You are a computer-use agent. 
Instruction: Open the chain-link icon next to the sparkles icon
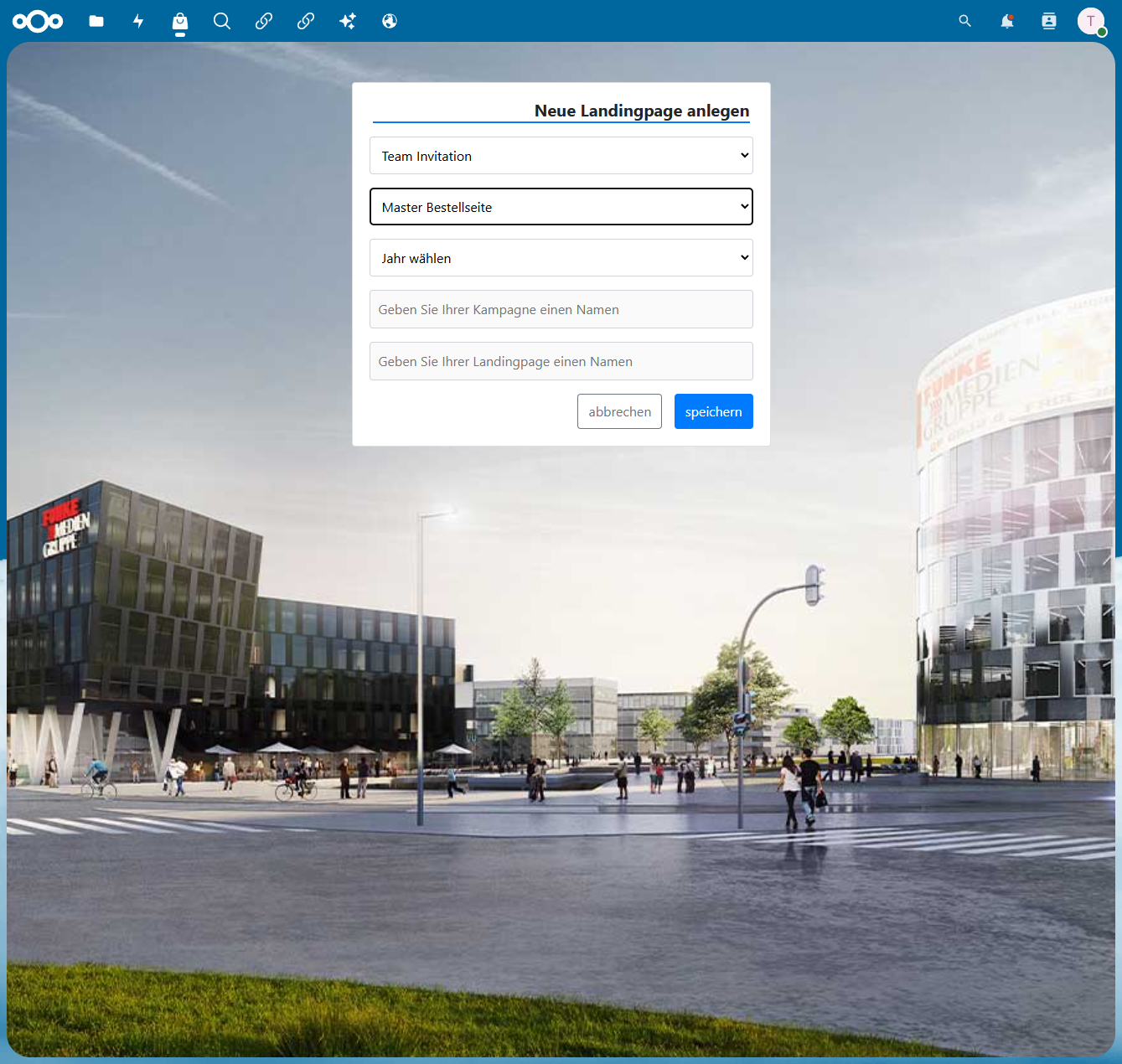[306, 21]
